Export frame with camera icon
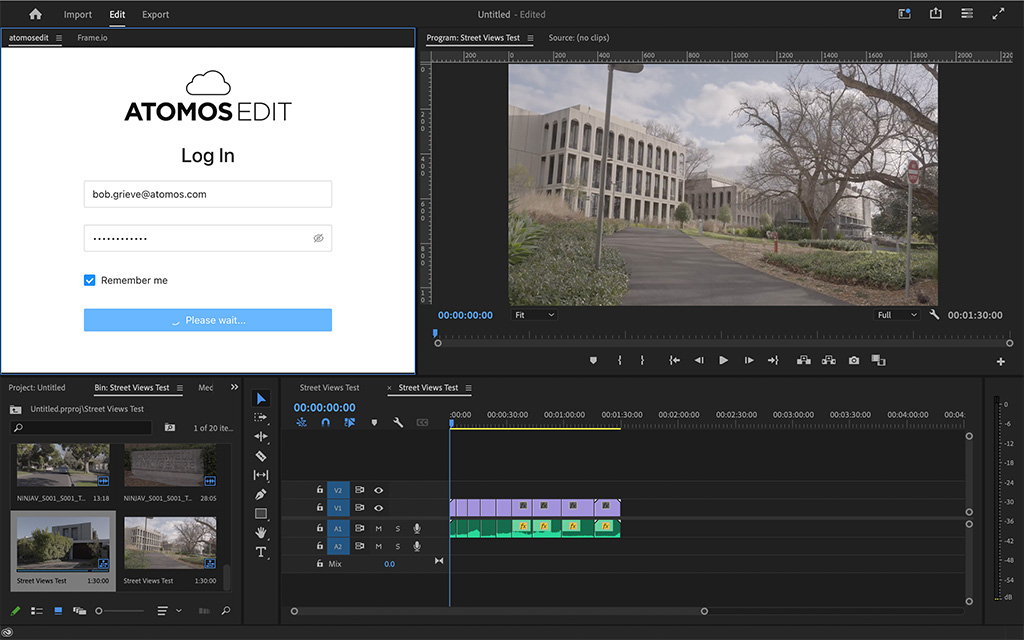This screenshot has height=640, width=1024. click(854, 360)
